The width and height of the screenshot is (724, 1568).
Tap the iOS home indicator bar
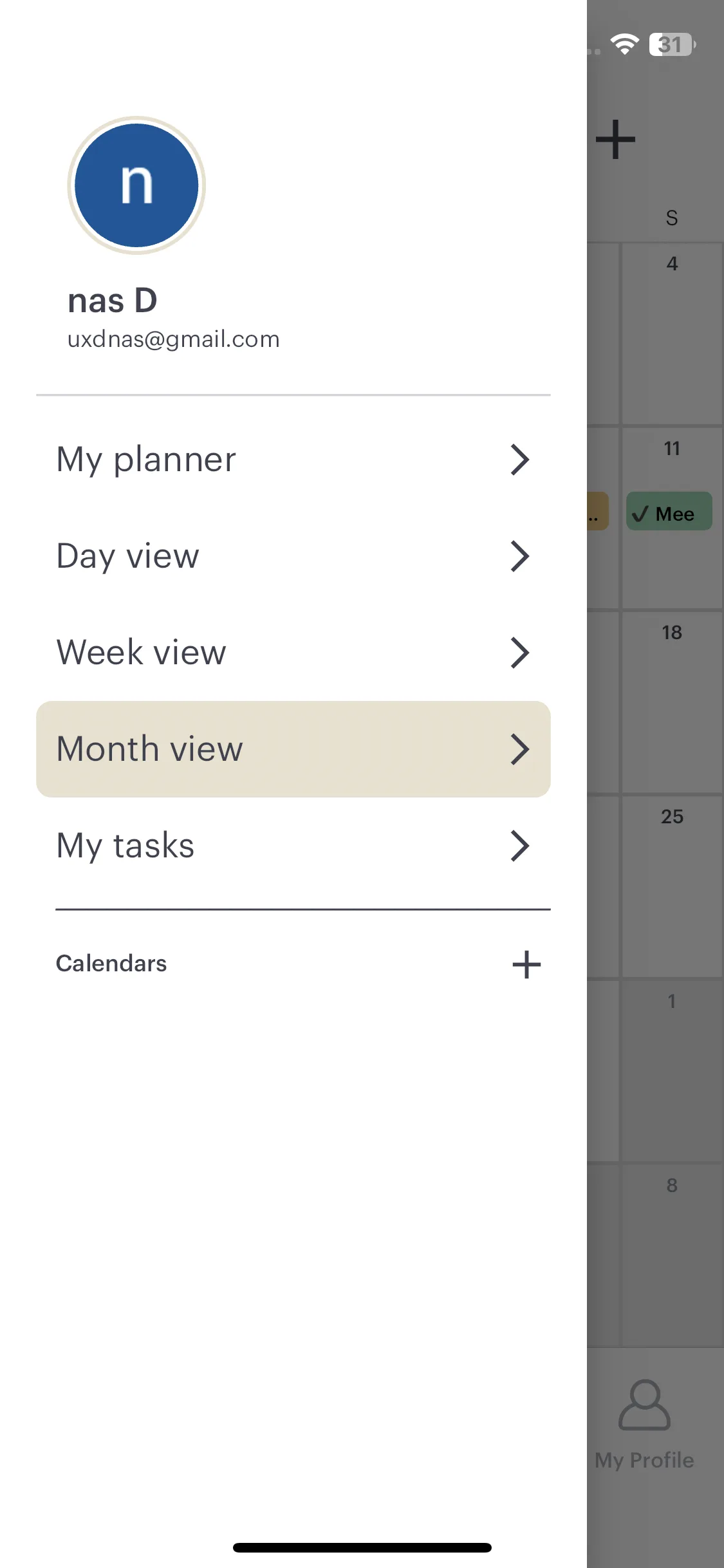click(x=362, y=1547)
